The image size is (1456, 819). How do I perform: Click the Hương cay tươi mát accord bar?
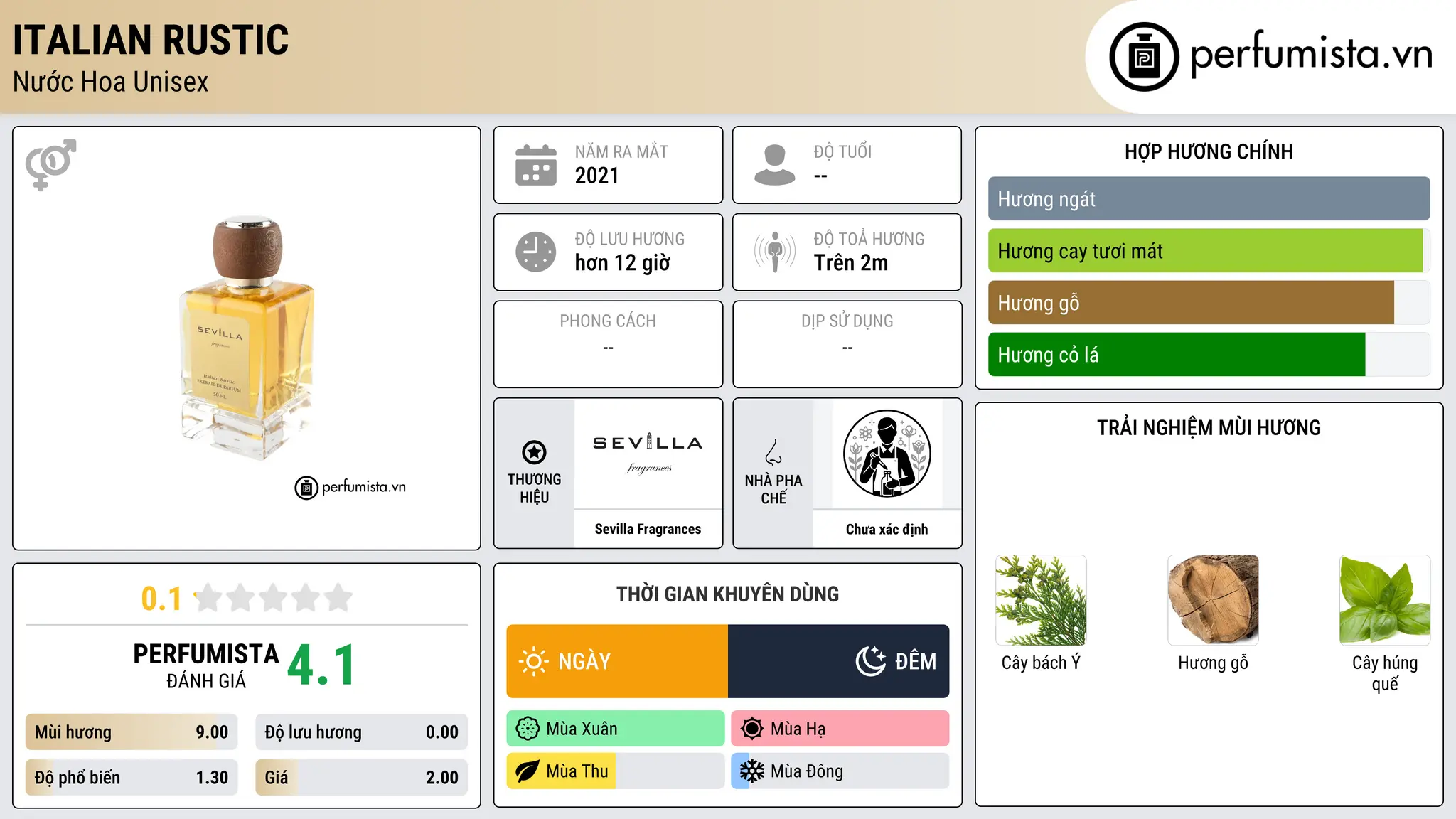[1209, 251]
